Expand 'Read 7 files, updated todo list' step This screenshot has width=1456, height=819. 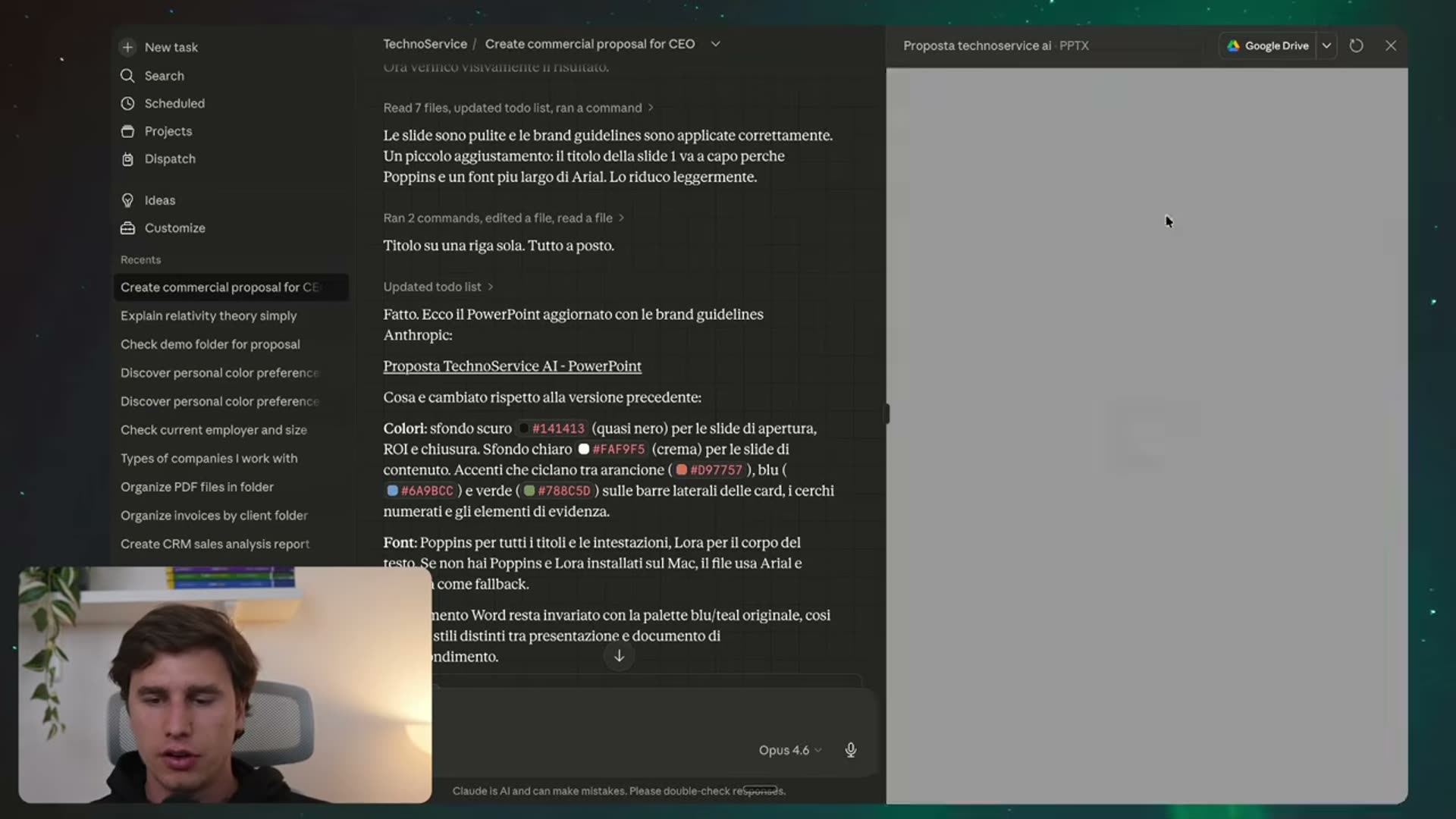pos(519,108)
